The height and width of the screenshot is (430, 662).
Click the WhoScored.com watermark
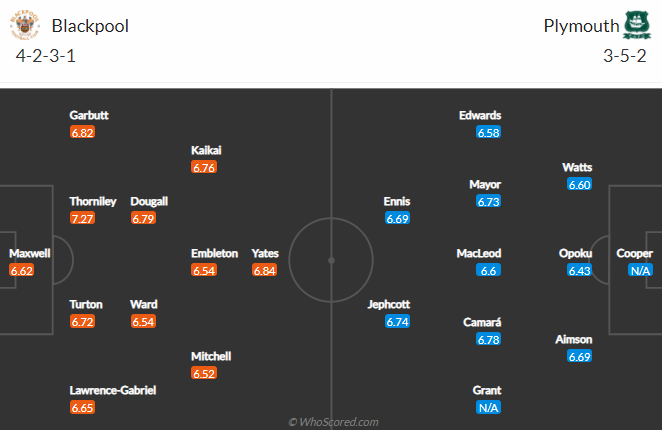(333, 422)
